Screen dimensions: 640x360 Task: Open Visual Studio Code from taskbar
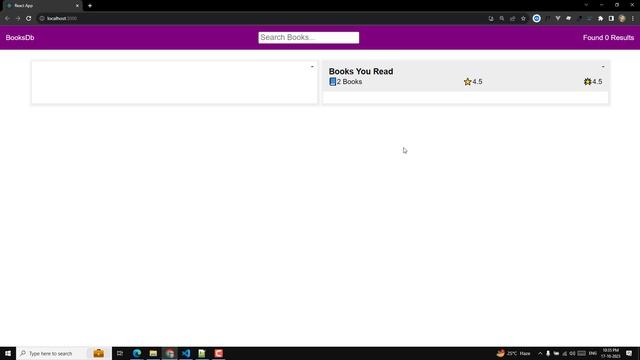tap(186, 353)
